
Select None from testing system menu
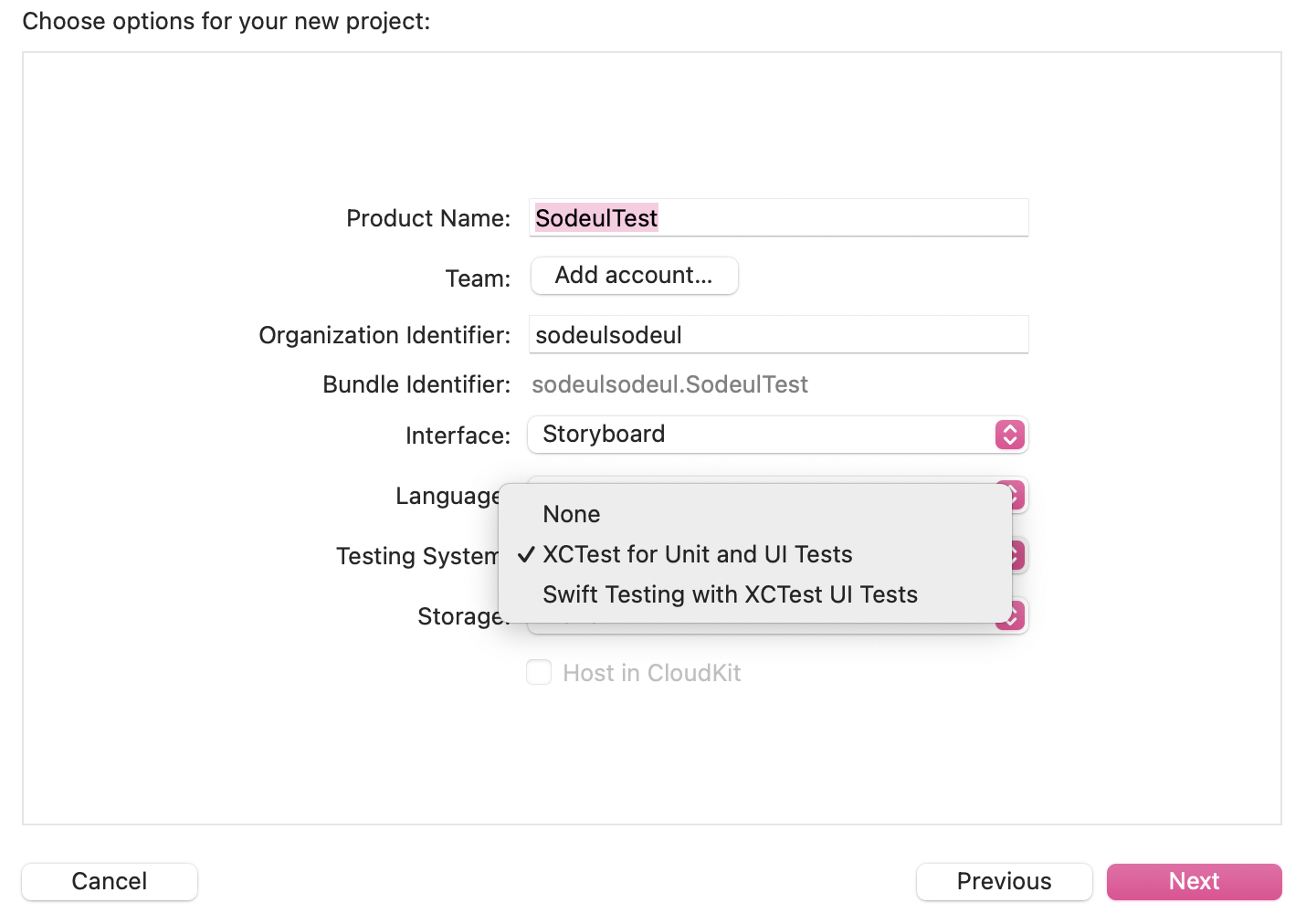(x=572, y=514)
